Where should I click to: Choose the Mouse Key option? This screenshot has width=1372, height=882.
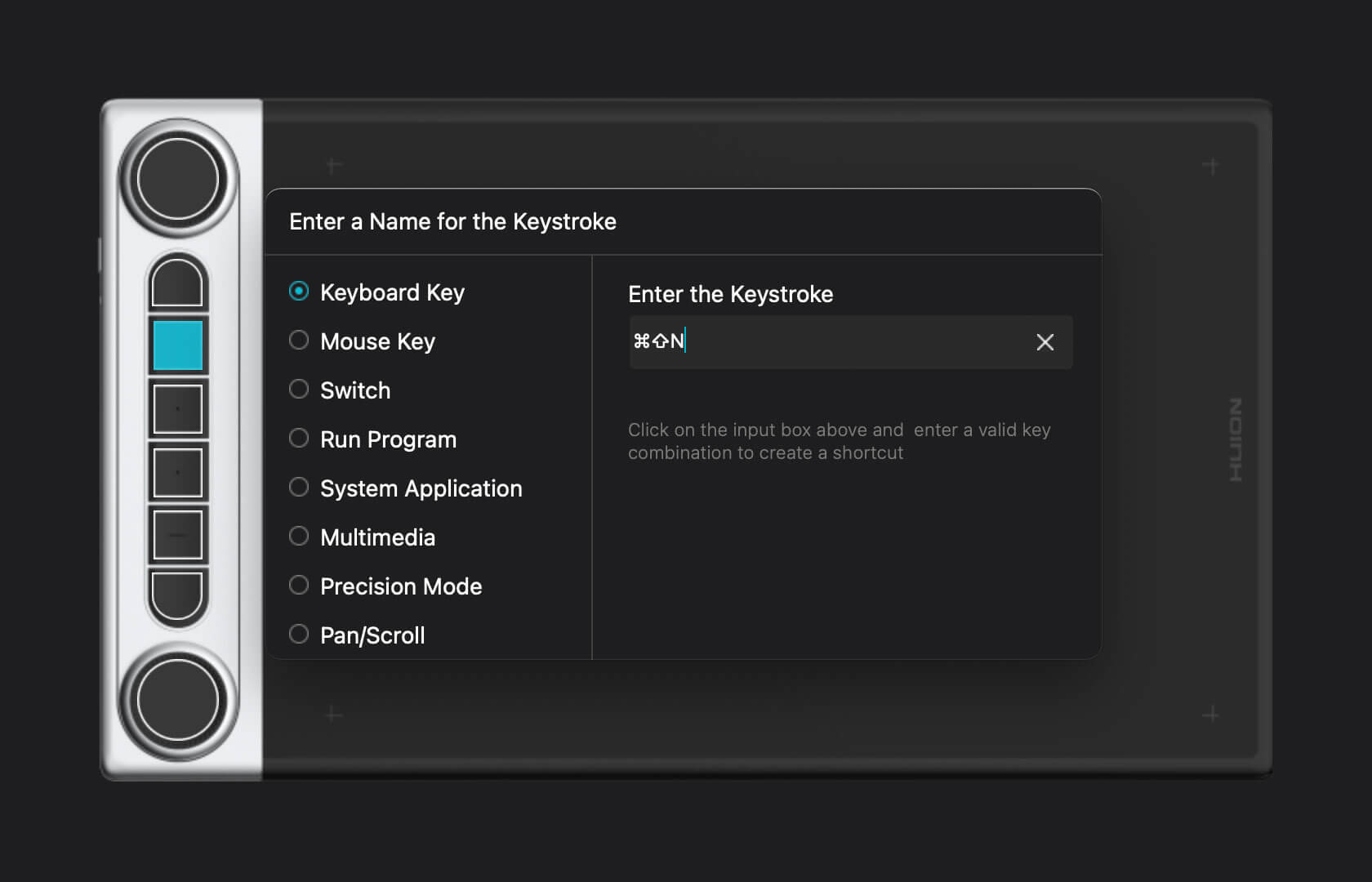tap(299, 341)
